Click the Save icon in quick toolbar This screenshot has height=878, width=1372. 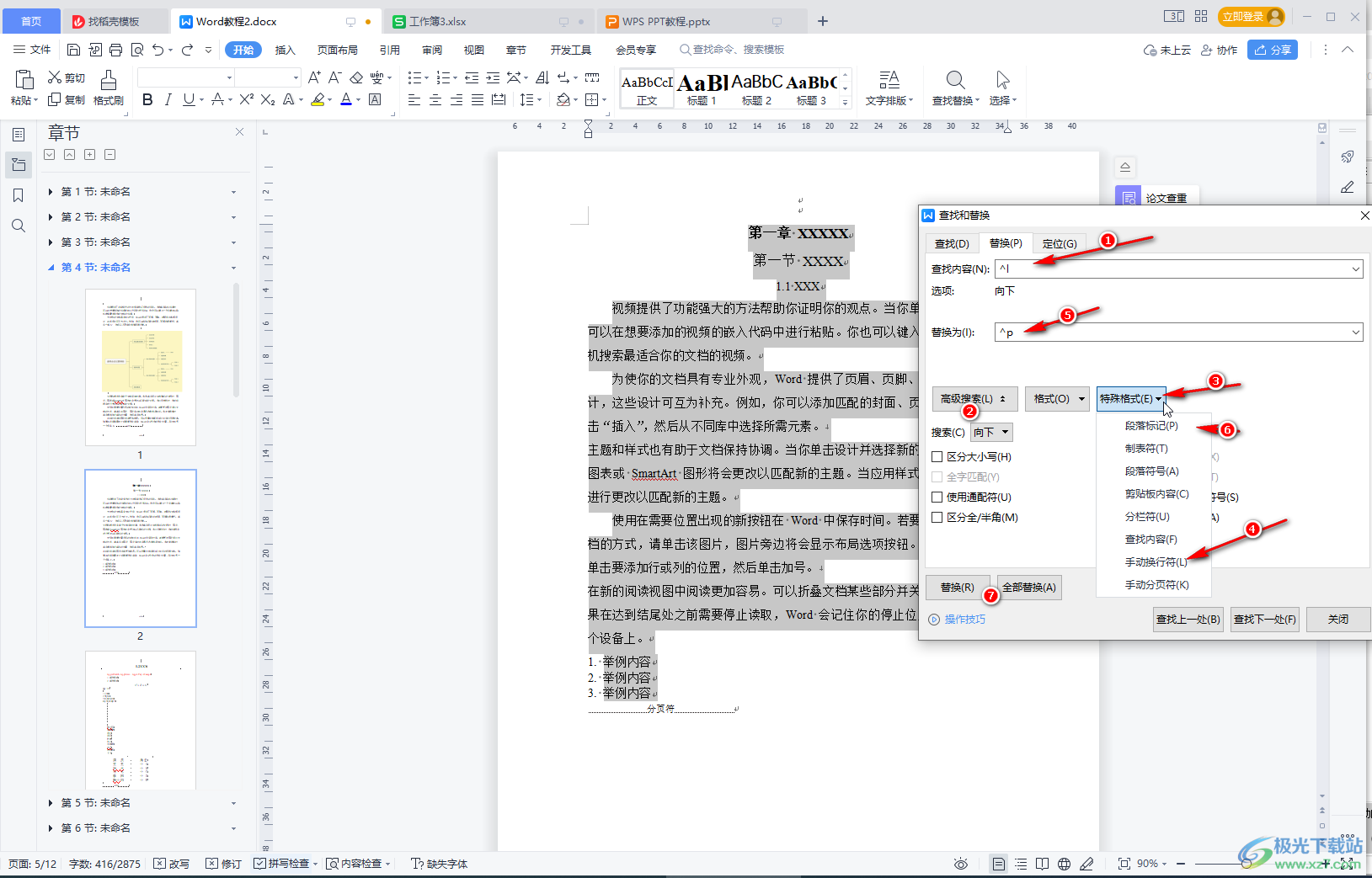pyautogui.click(x=73, y=50)
